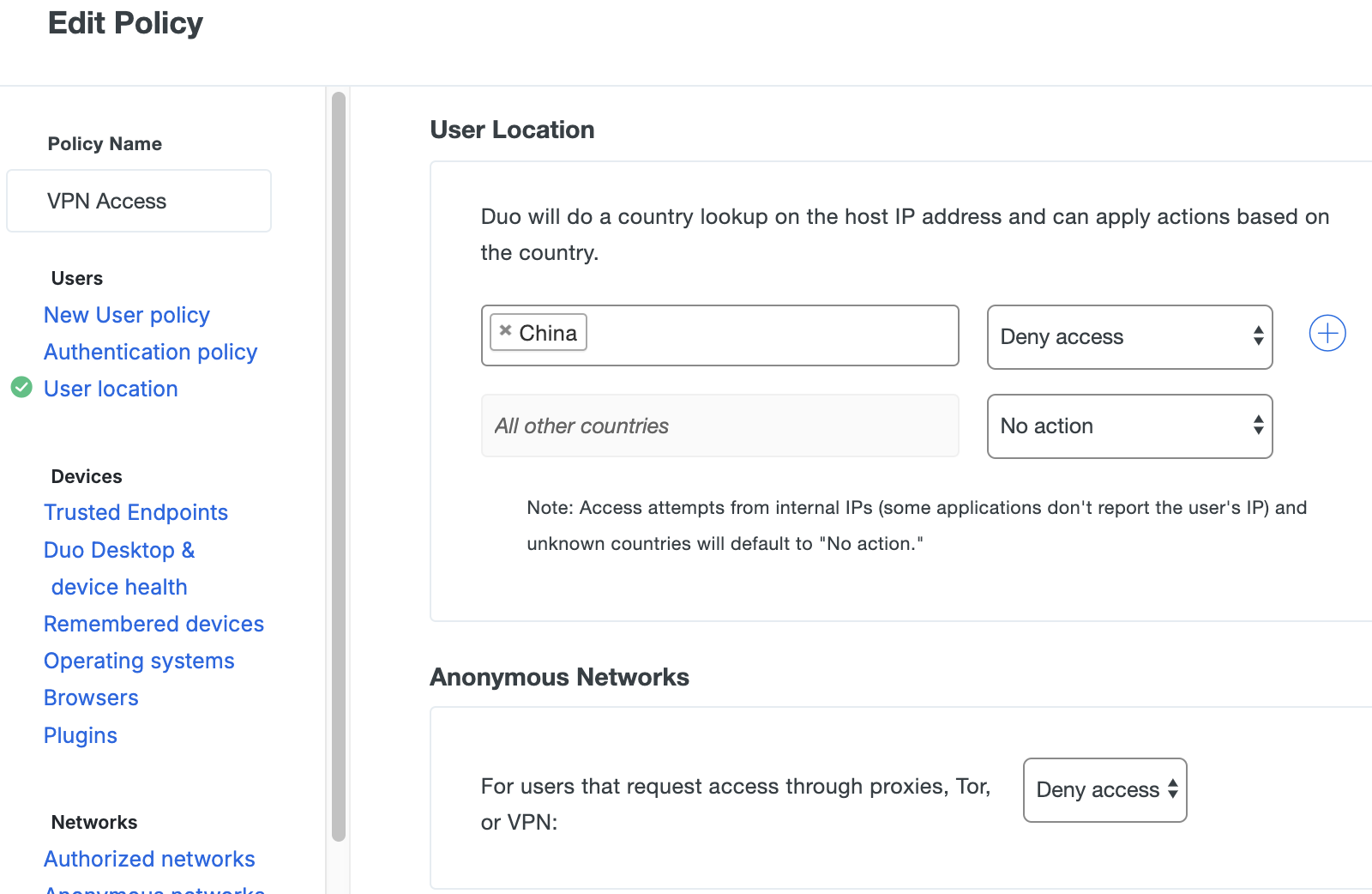Open the Operating systems section

[x=139, y=661]
